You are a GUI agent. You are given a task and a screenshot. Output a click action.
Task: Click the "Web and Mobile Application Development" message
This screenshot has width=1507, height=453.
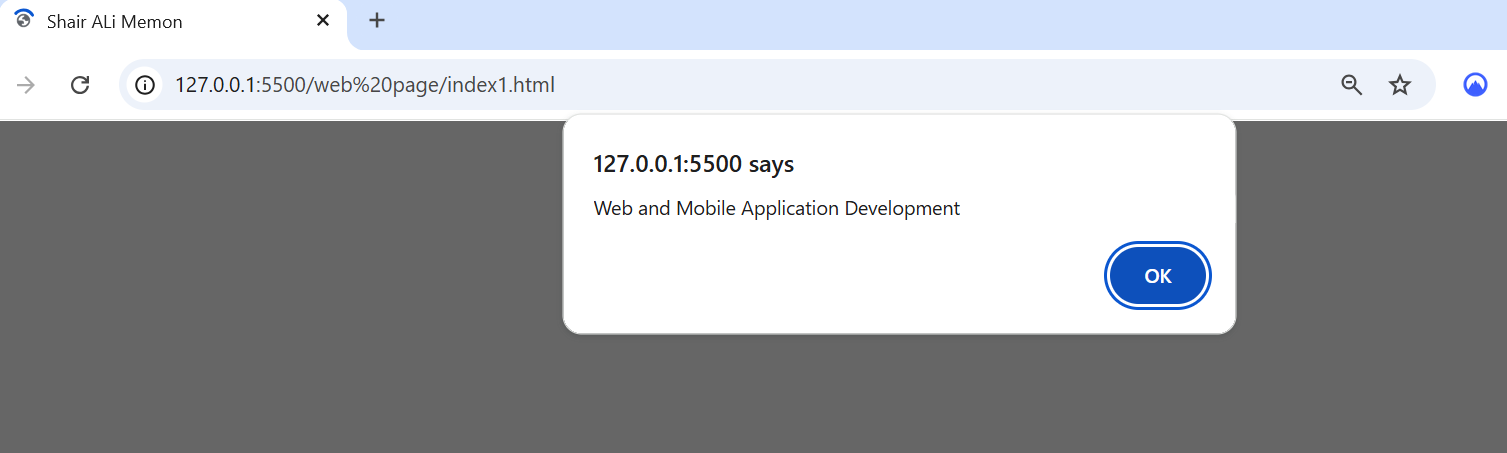(776, 208)
